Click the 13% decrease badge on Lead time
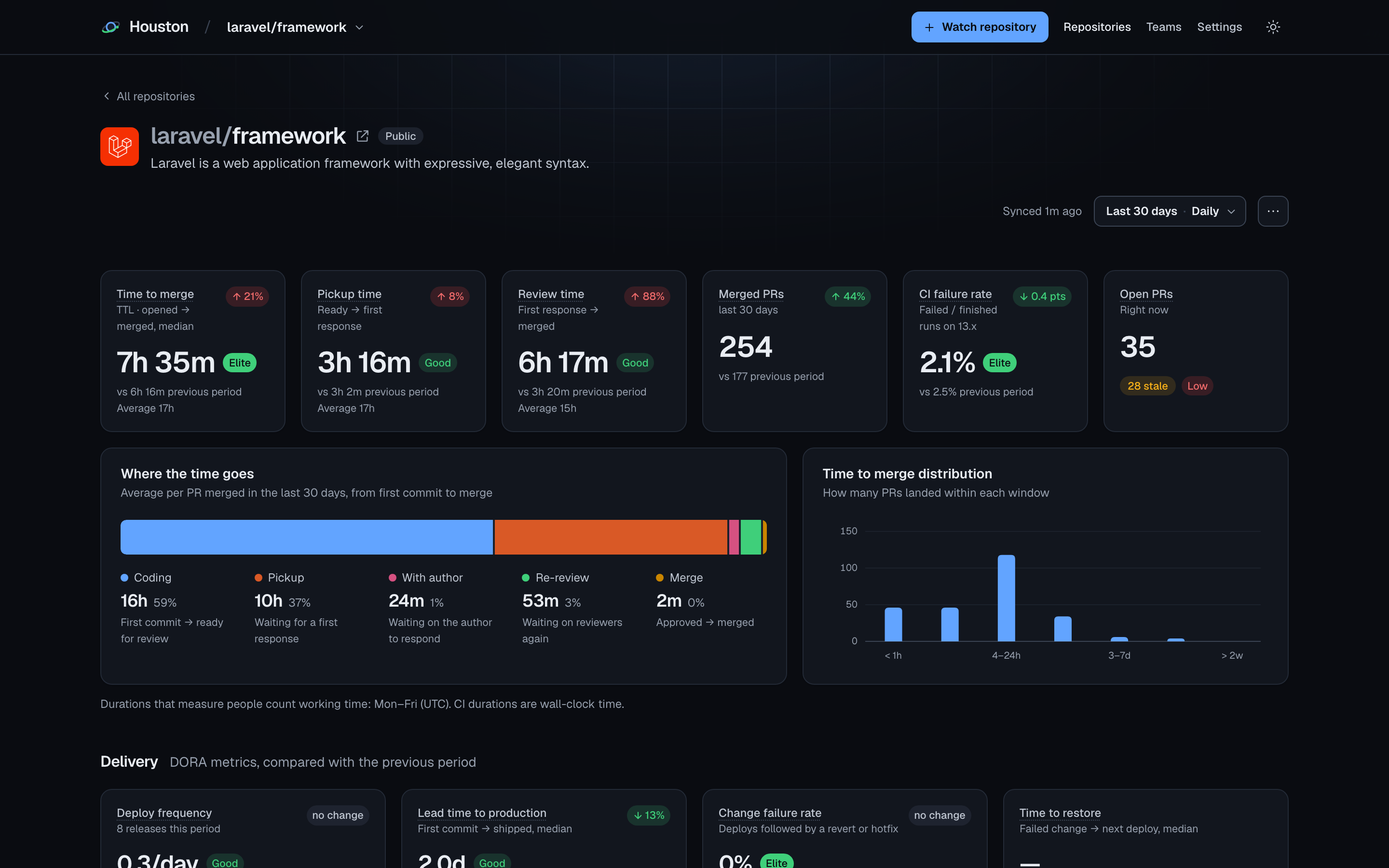Image resolution: width=1389 pixels, height=868 pixels. 648,815
